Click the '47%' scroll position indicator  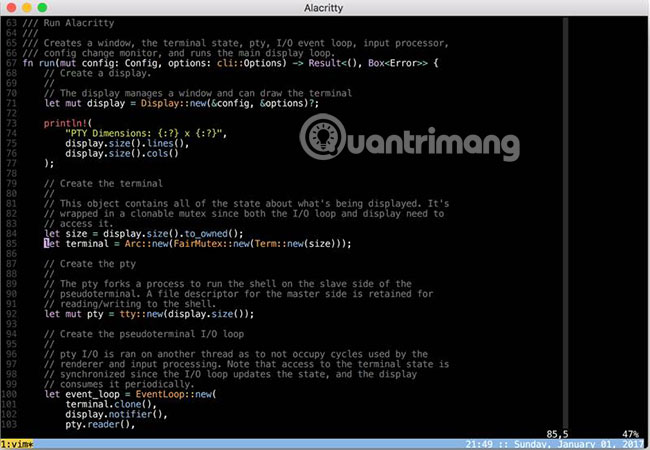click(631, 434)
